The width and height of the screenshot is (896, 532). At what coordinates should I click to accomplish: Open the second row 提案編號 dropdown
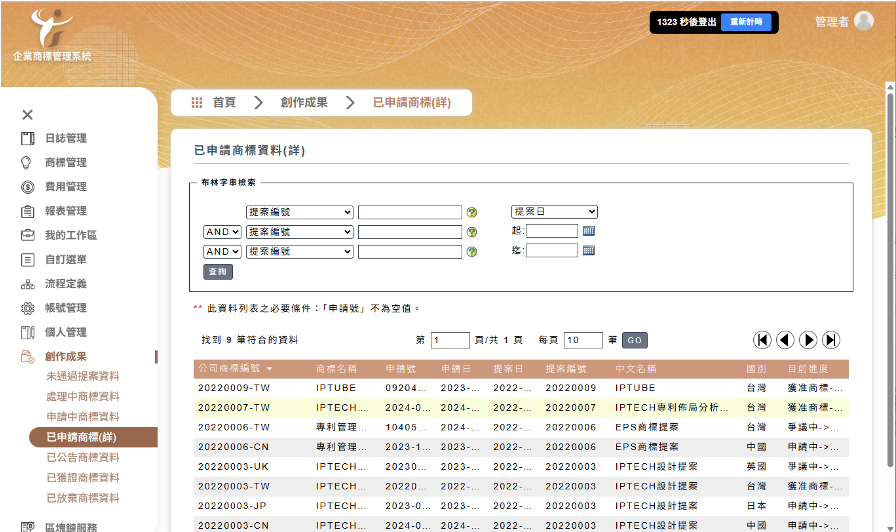pyautogui.click(x=299, y=232)
